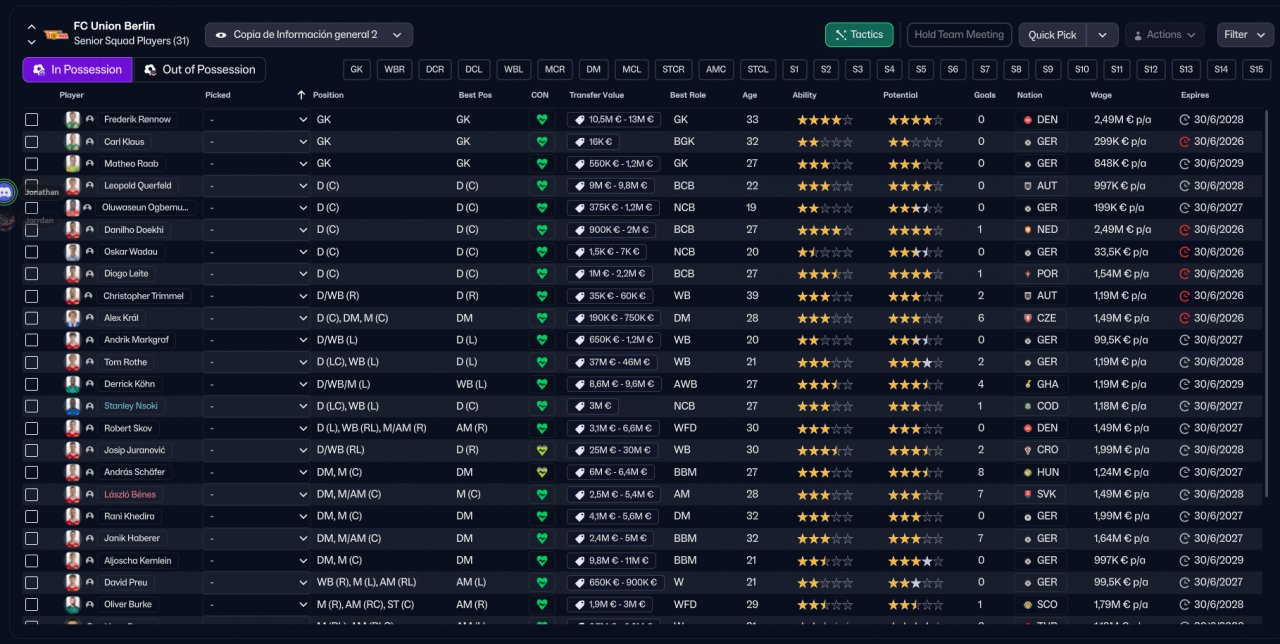This screenshot has height=644, width=1280.
Task: Switch to the Out of Possession tab
Action: (198, 70)
